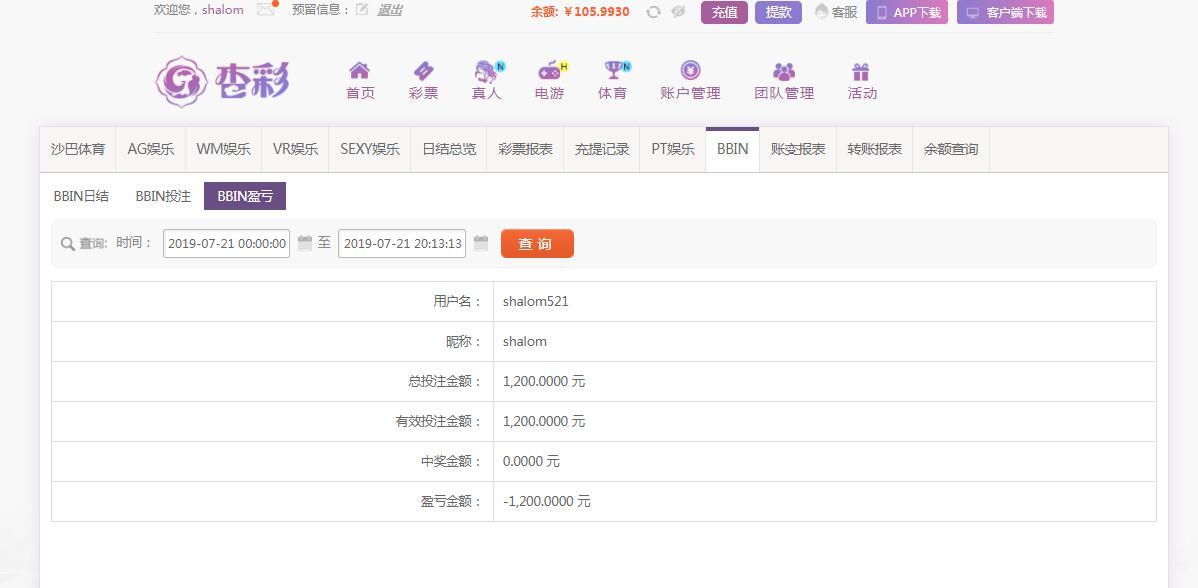This screenshot has height=588, width=1198.
Task: Open 账户管理 account management
Action: tap(690, 81)
